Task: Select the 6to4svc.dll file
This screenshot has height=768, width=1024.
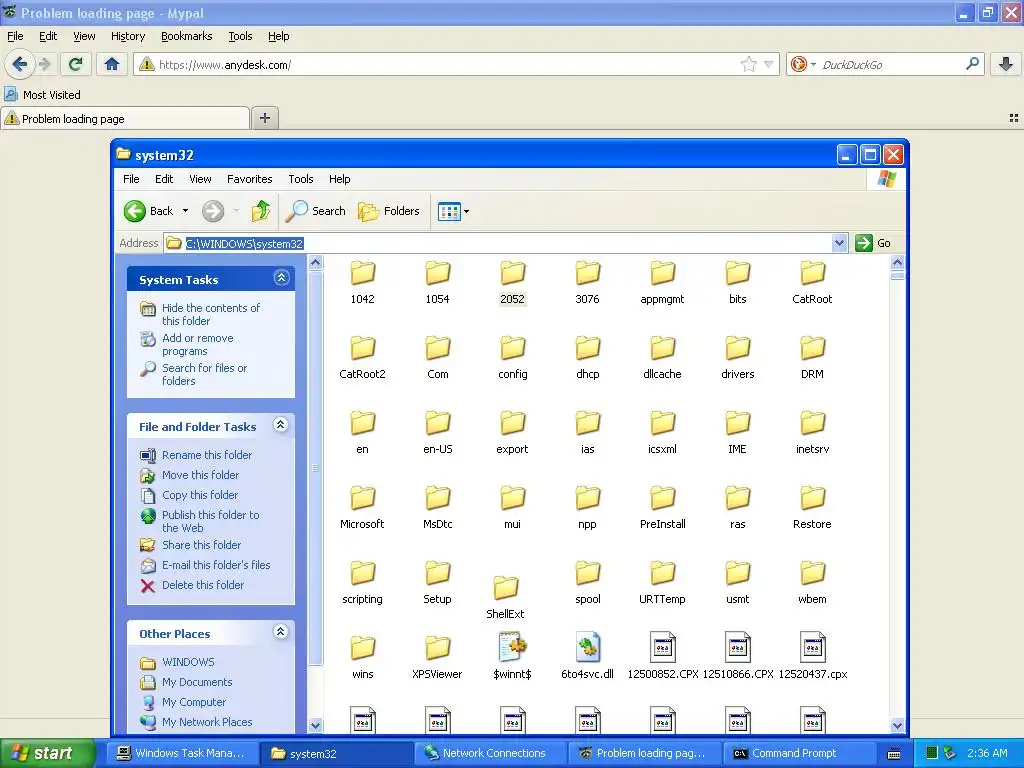Action: (x=588, y=654)
